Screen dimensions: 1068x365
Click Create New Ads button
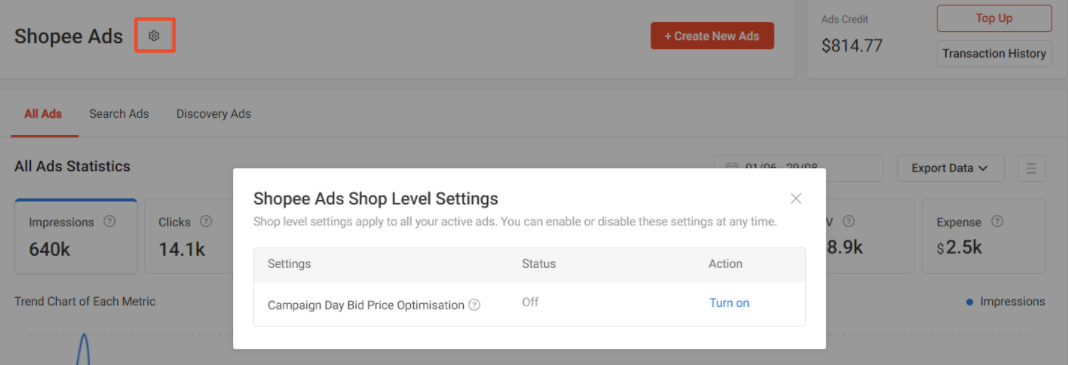[x=712, y=36]
